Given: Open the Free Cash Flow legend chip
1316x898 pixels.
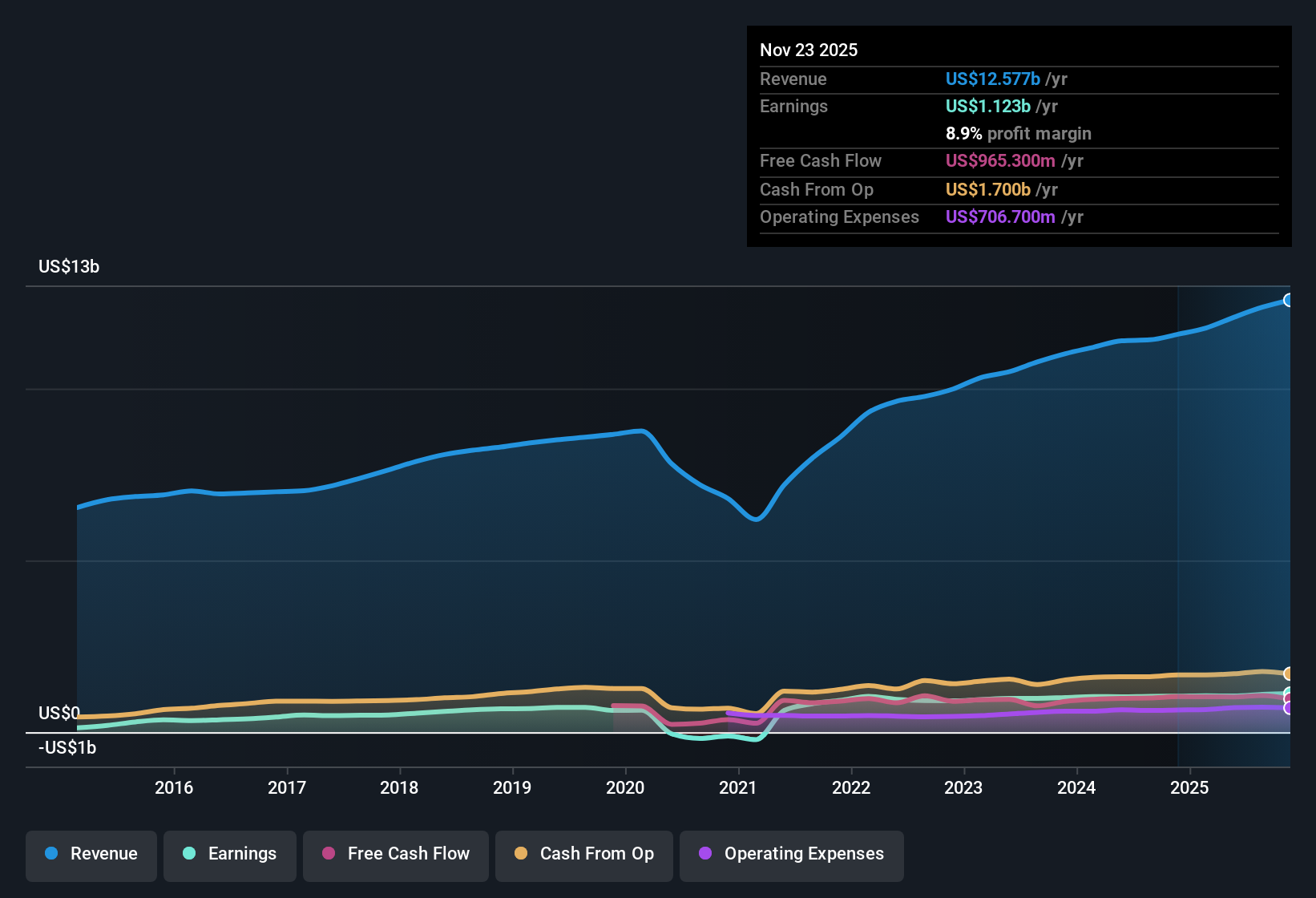Looking at the screenshot, I should tap(395, 854).
